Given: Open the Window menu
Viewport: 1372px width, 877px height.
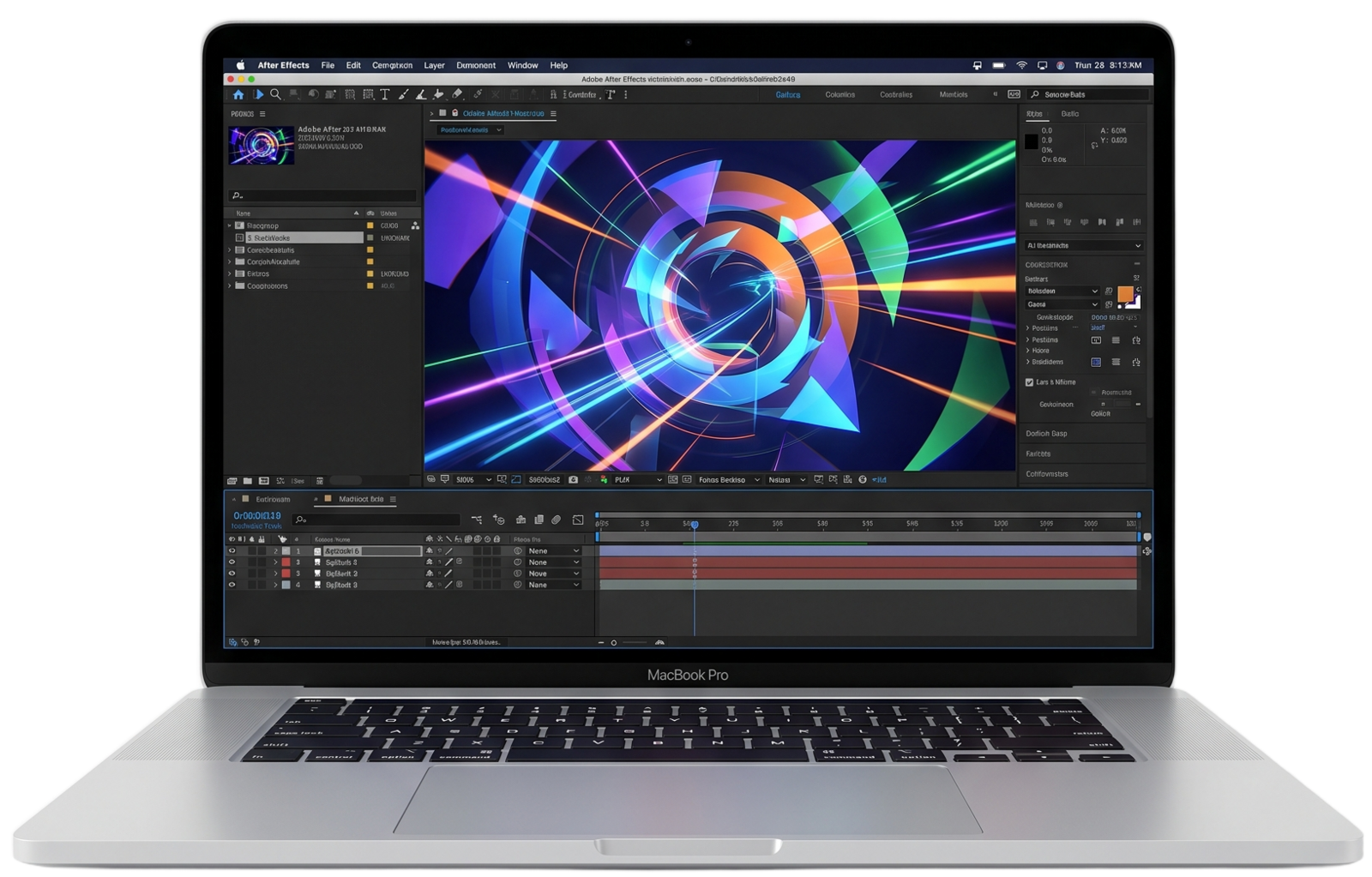Looking at the screenshot, I should (522, 65).
